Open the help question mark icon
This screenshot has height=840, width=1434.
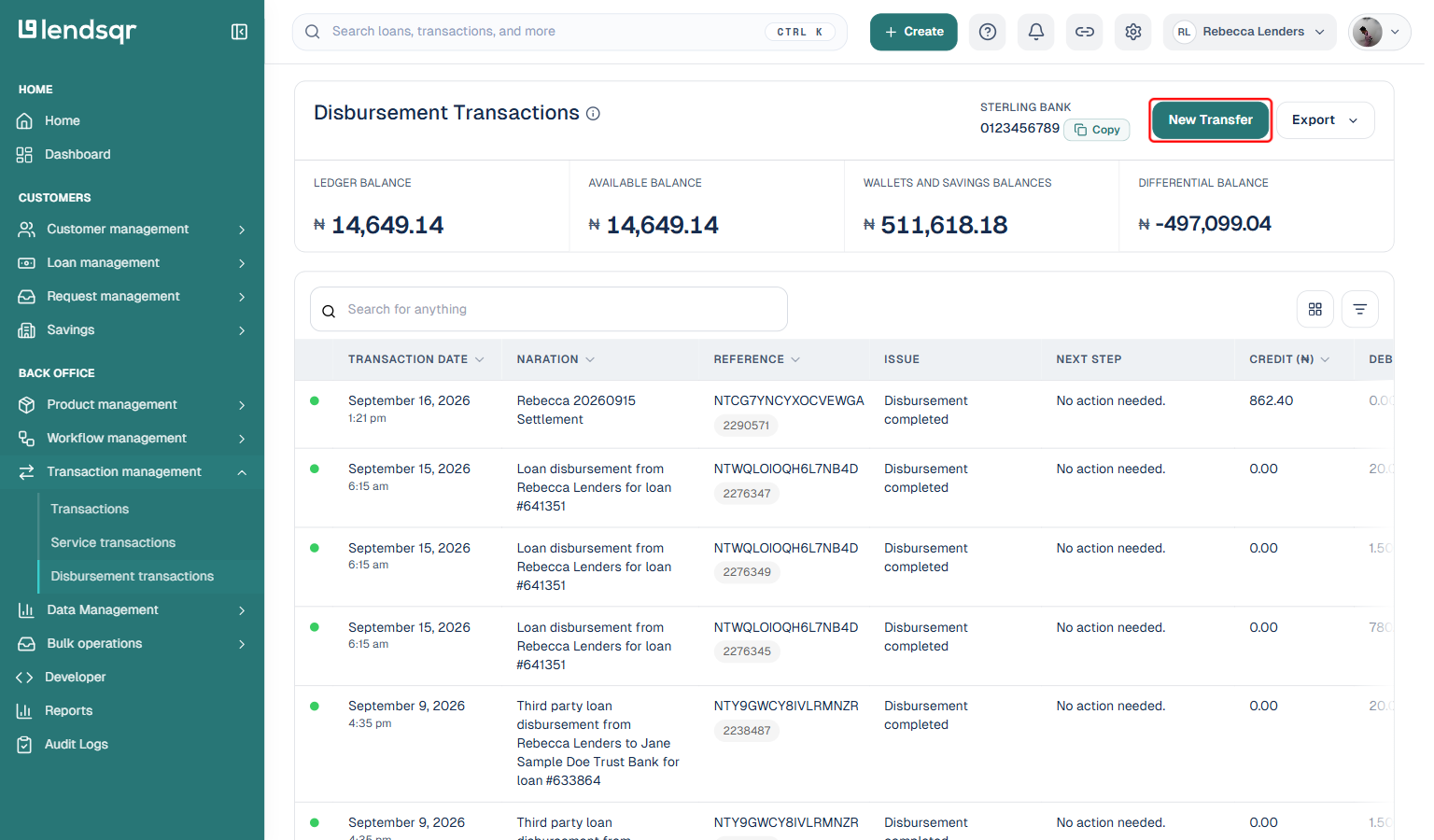pyautogui.click(x=988, y=32)
